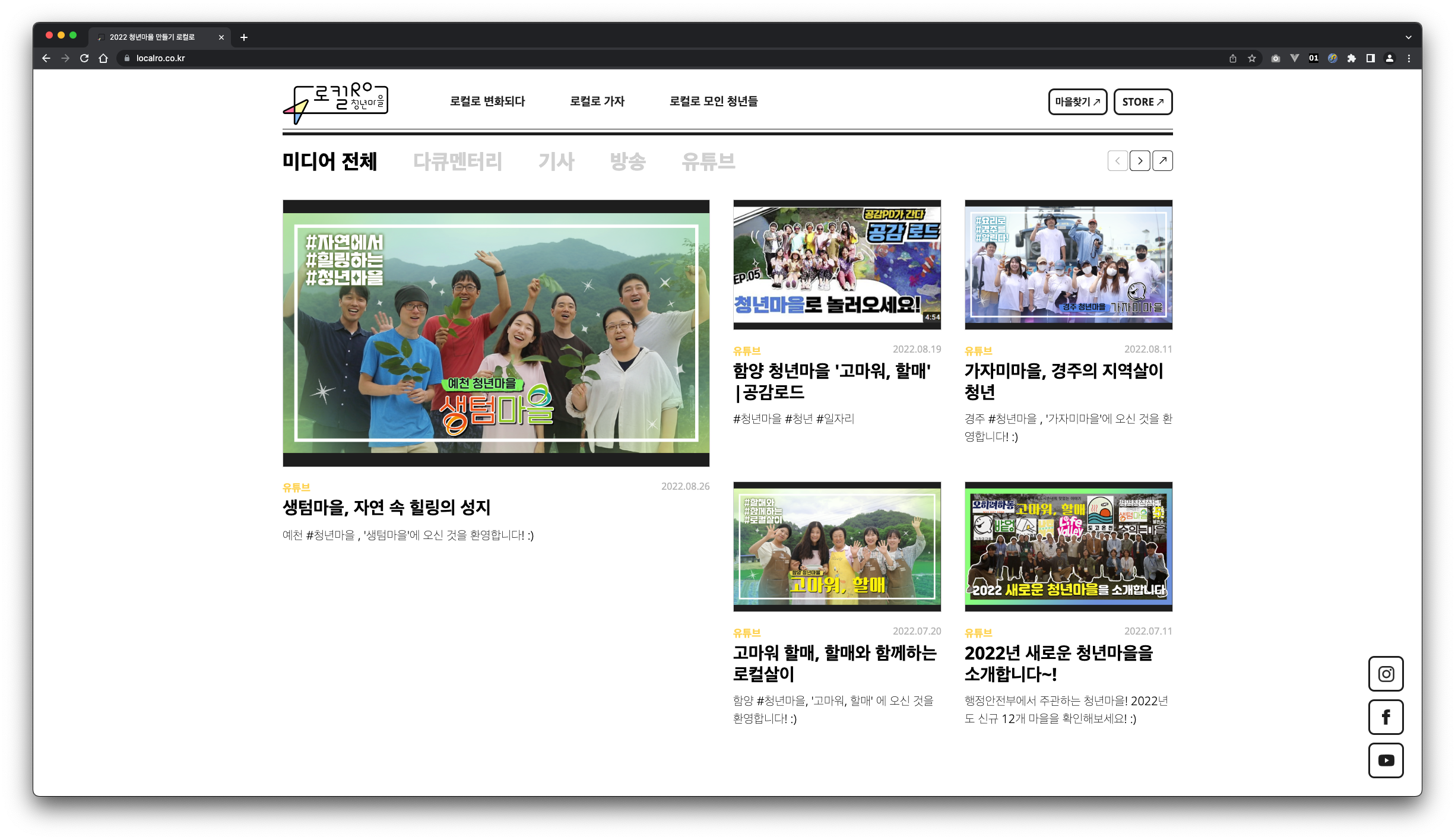
Task: Open the 샘텀마을 video thumbnail
Action: pos(496,333)
